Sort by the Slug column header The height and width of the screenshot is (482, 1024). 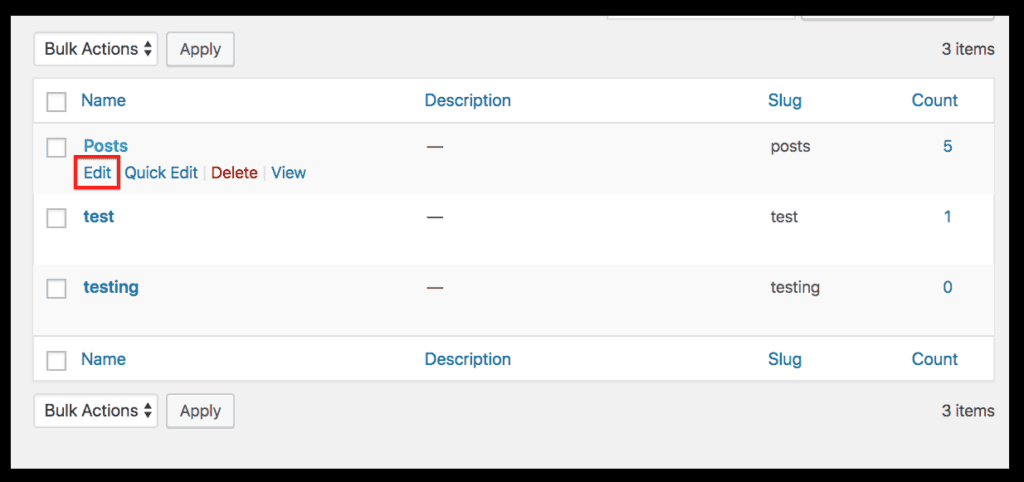click(784, 100)
